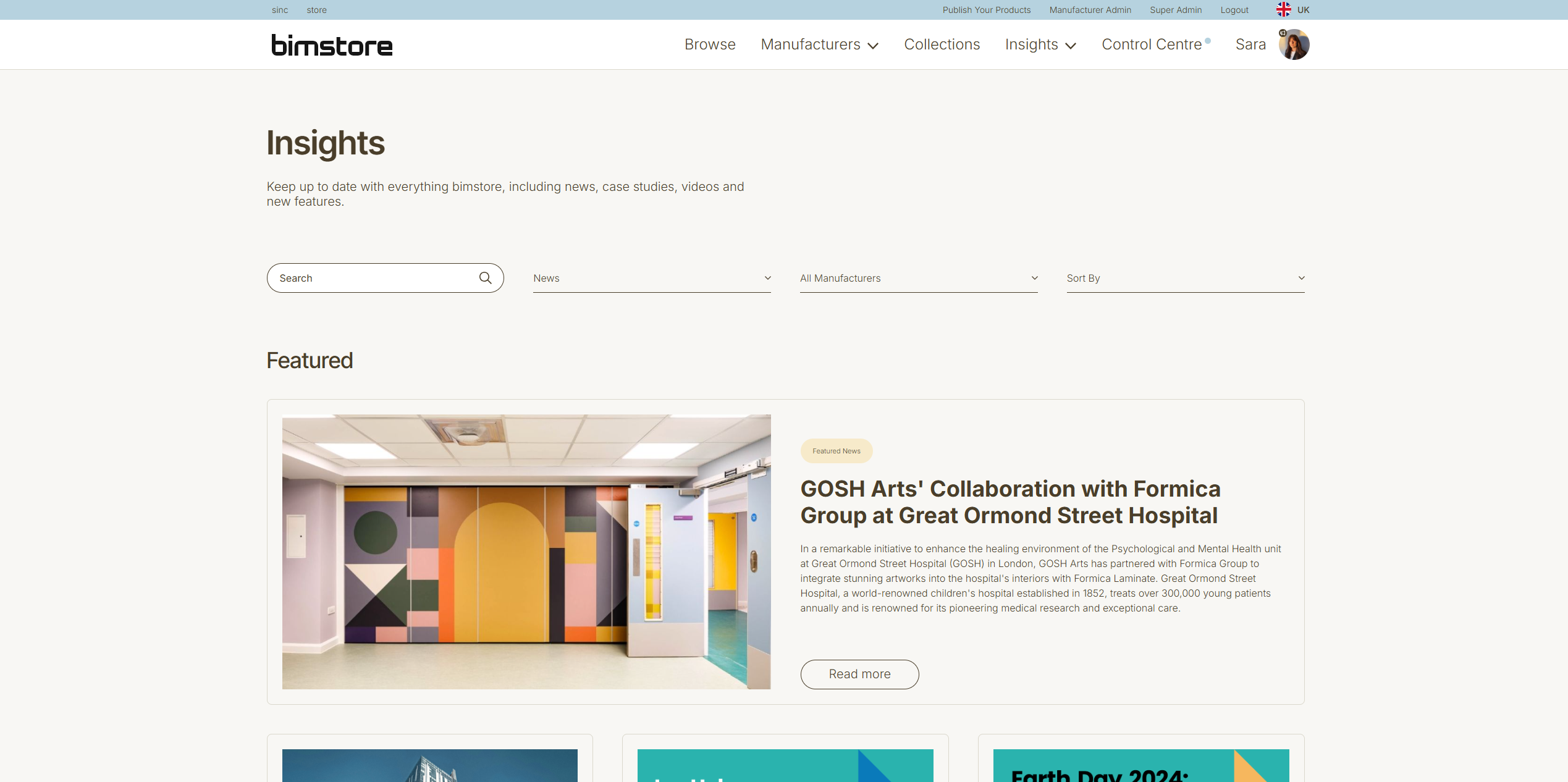Click the bimstore logo
This screenshot has width=1568, height=782.
point(332,45)
